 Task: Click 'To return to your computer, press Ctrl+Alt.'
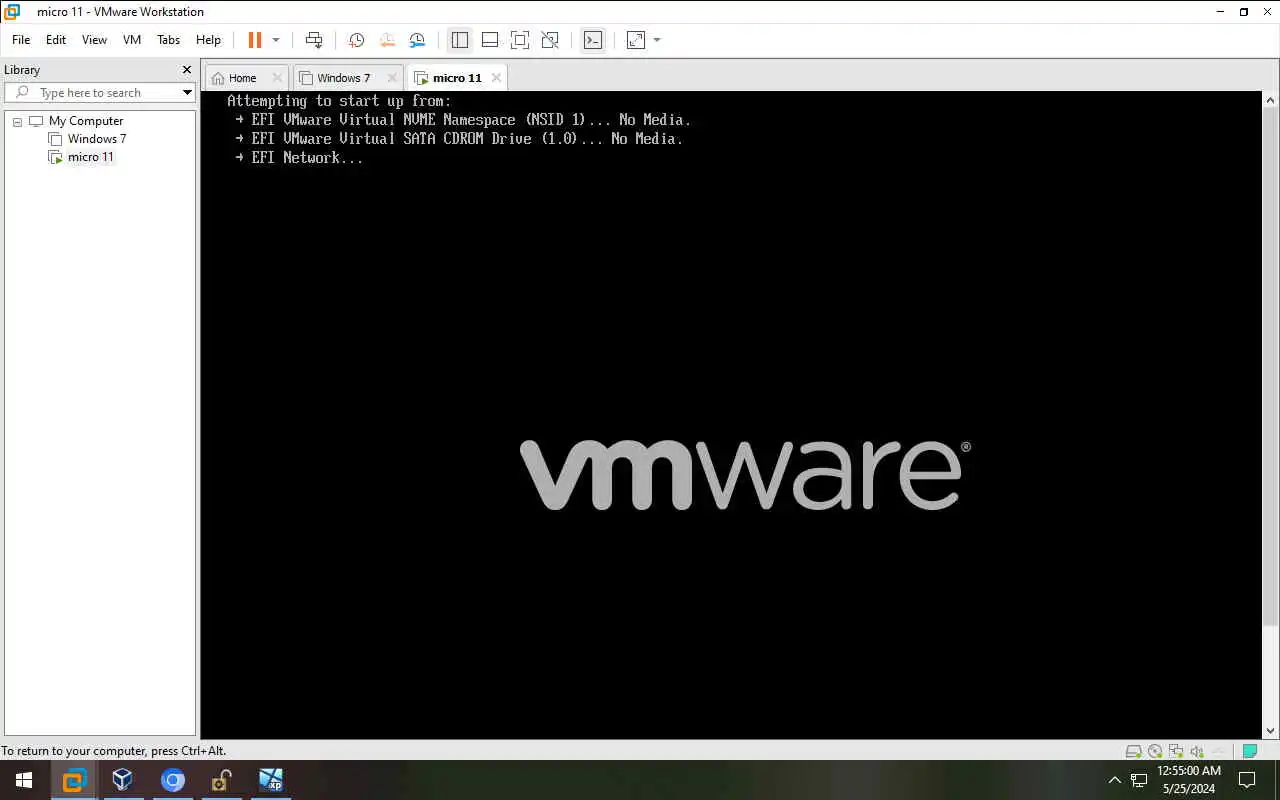pyautogui.click(x=114, y=751)
